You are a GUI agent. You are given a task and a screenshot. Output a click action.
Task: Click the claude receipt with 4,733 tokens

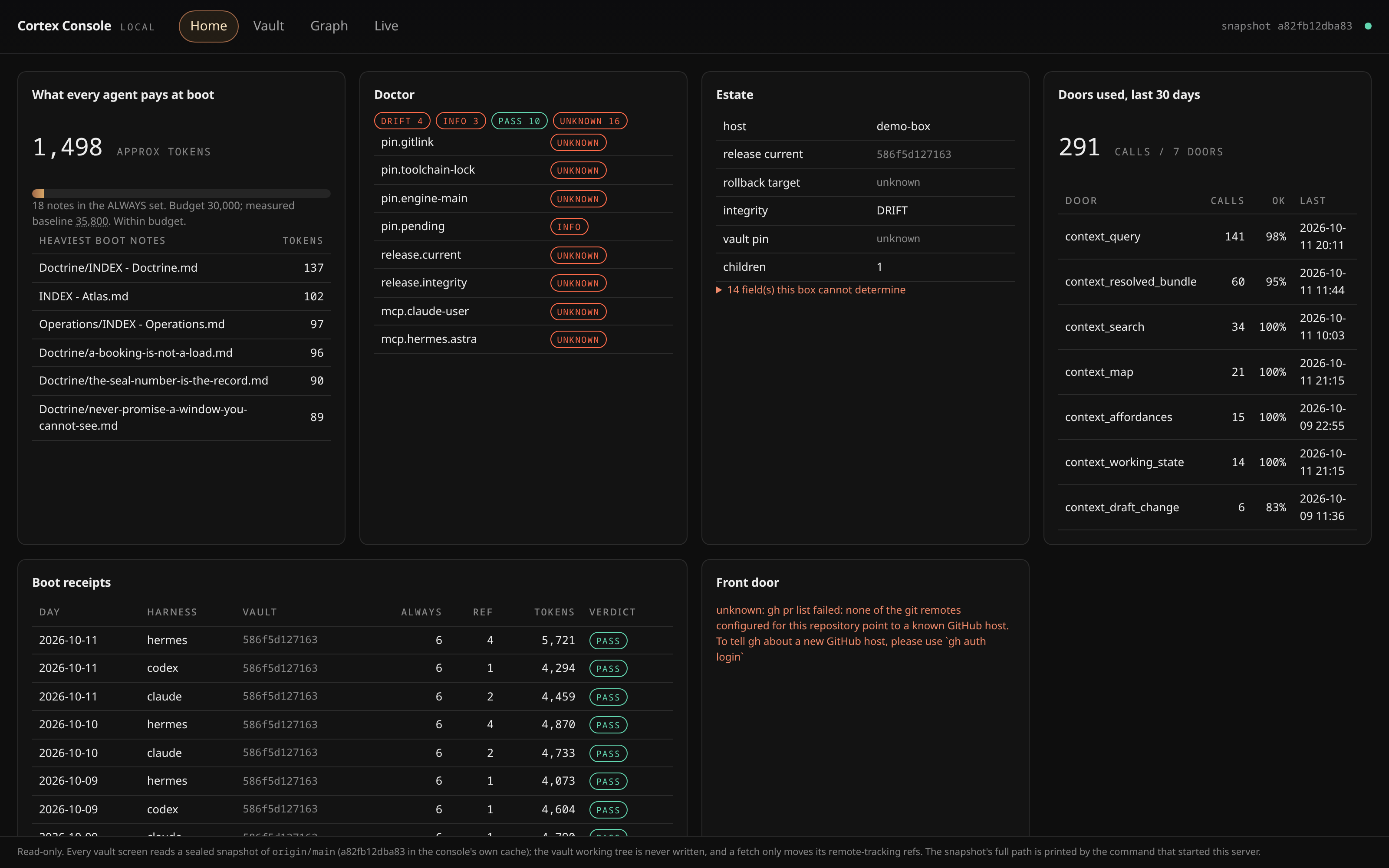tap(352, 753)
